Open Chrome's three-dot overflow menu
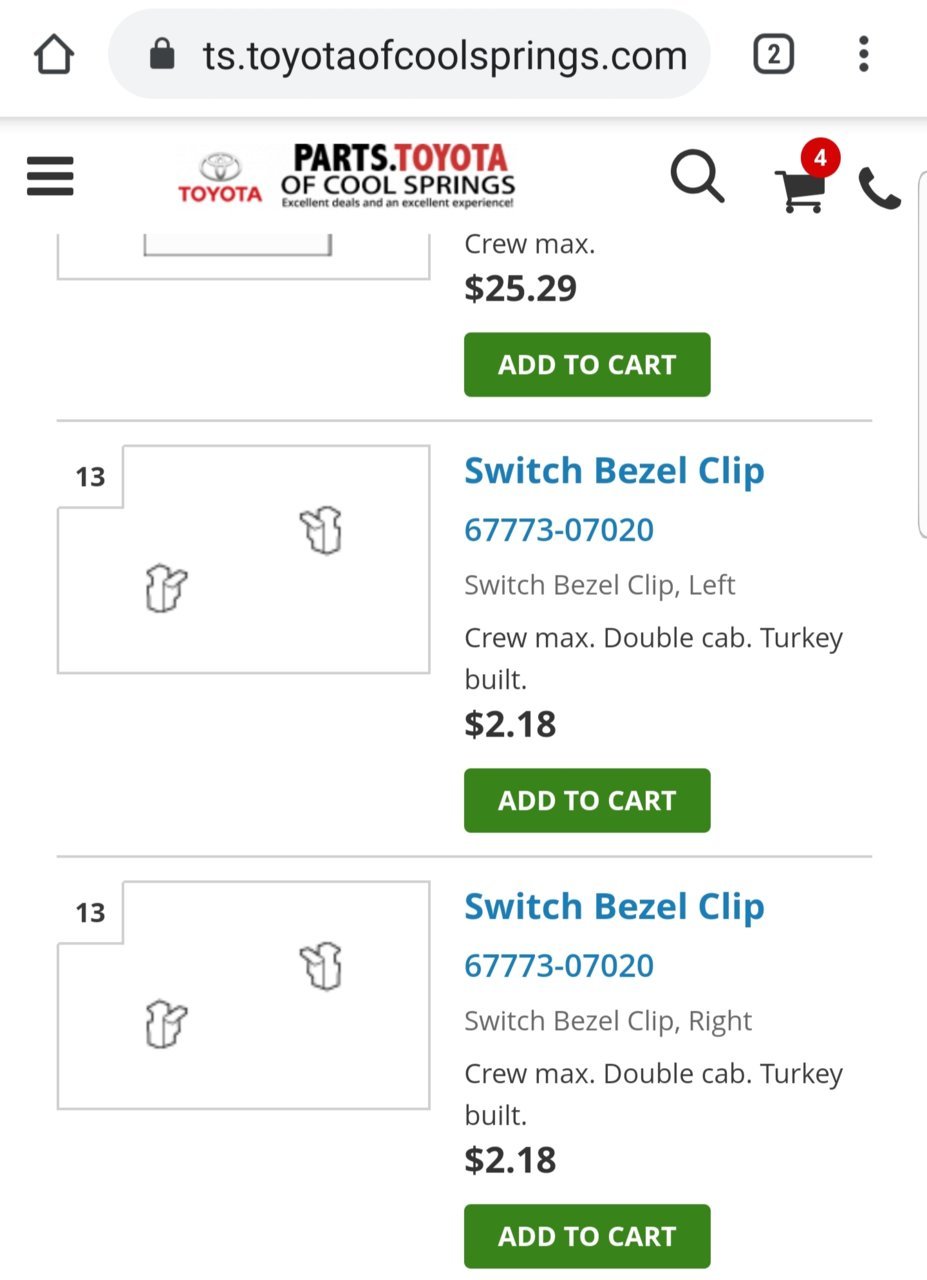This screenshot has width=927, height=1280. (864, 55)
